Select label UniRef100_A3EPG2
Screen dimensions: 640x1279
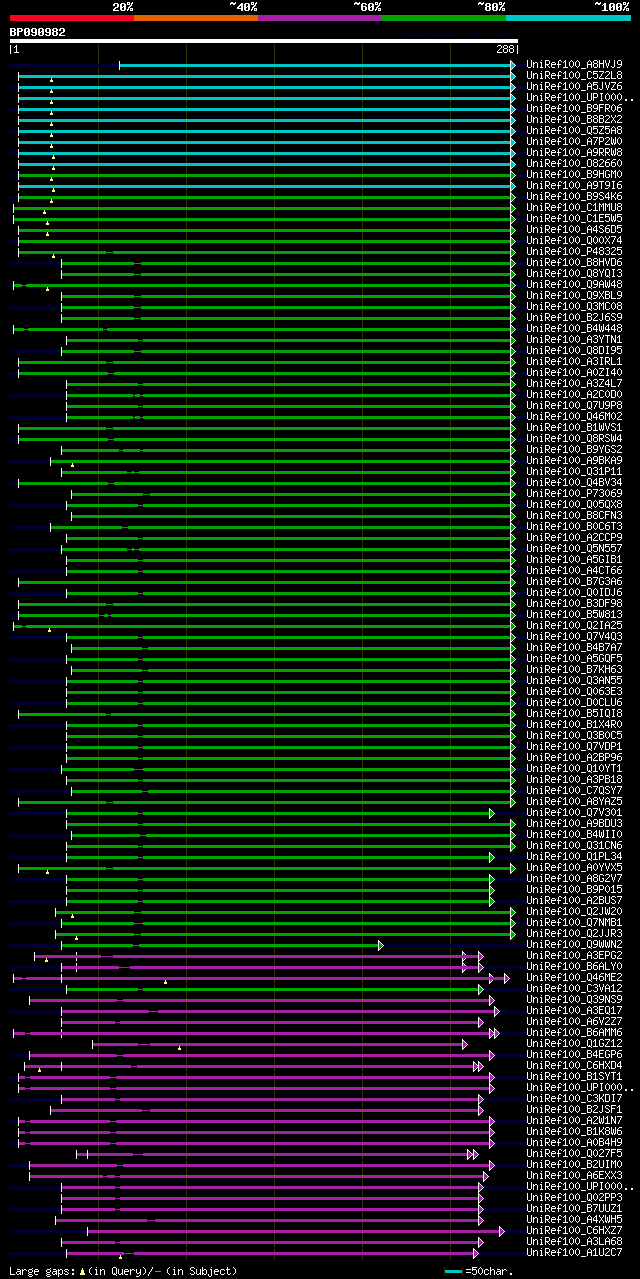[574, 956]
